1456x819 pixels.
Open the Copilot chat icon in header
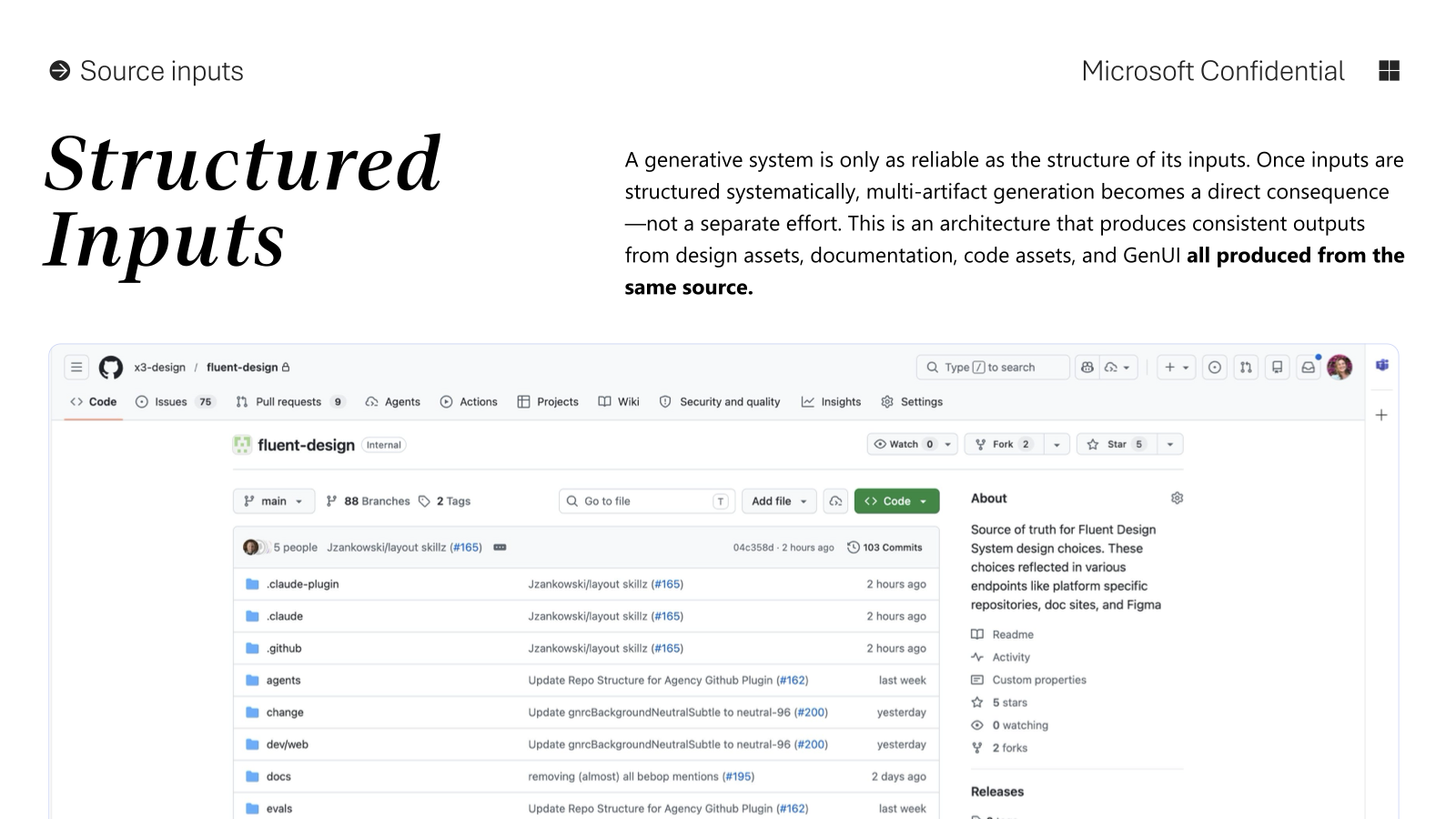pos(1087,368)
